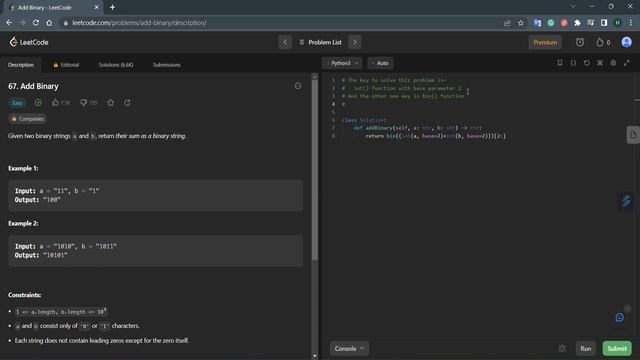Image resolution: width=640 pixels, height=360 pixels.
Task: Expand the Console panel
Action: [x=349, y=349]
